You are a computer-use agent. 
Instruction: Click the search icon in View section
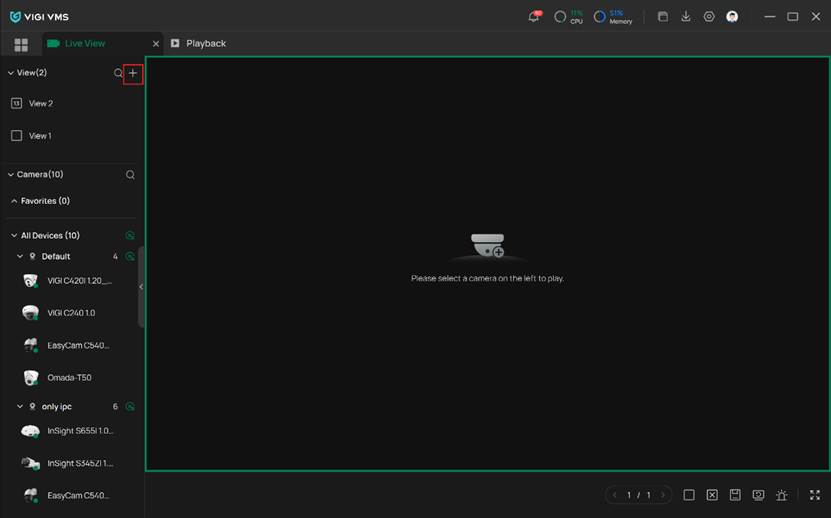[118, 73]
